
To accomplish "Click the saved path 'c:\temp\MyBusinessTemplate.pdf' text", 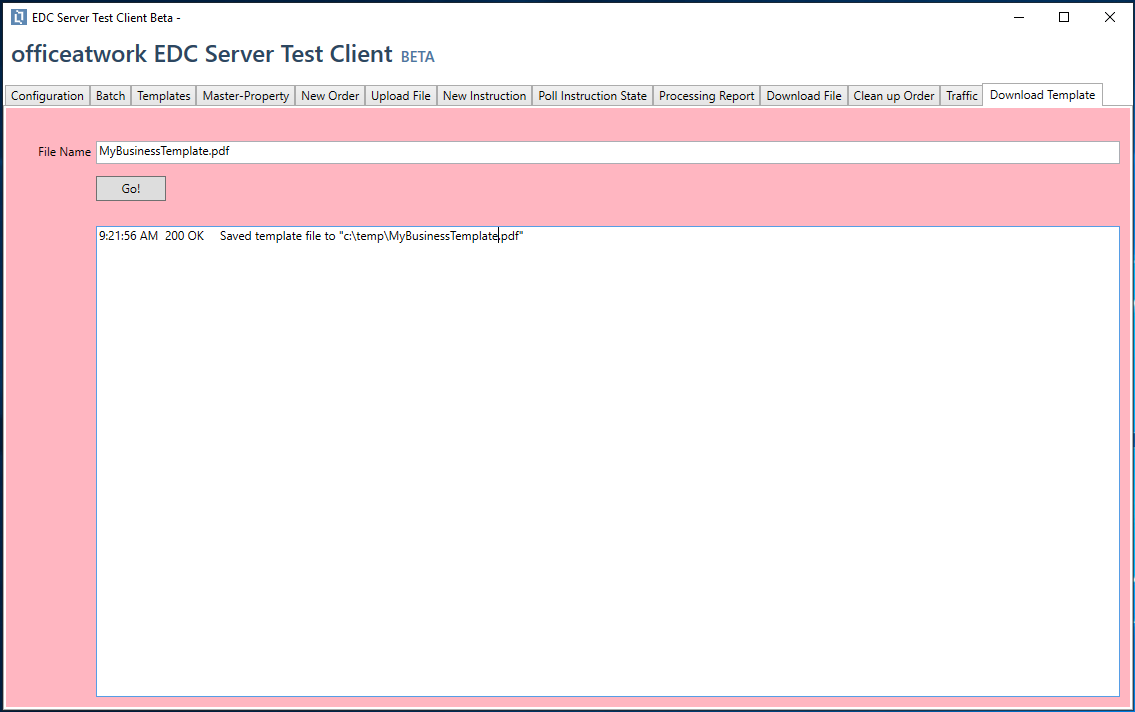I will coord(431,236).
